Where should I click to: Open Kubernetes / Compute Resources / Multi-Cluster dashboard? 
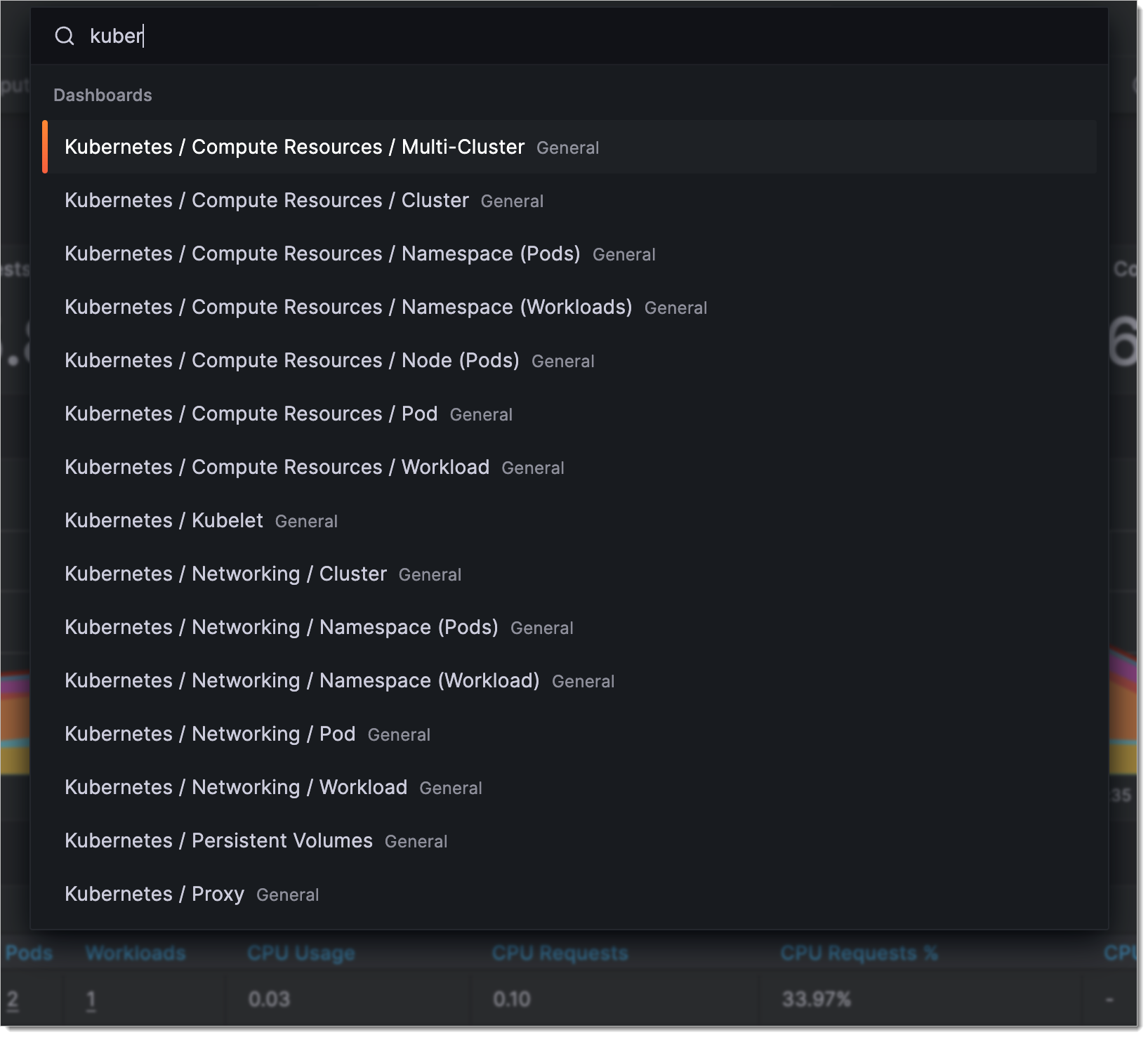click(569, 147)
